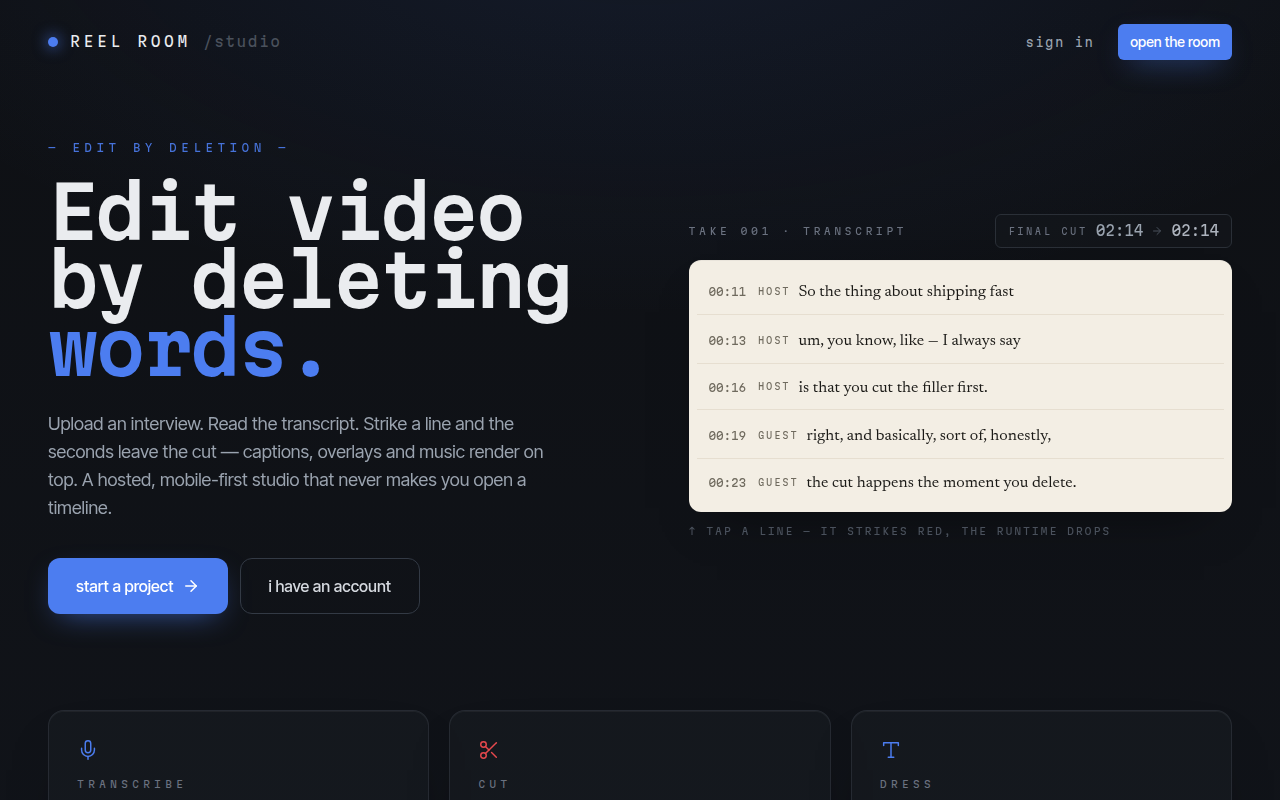Click the i have an account button
Viewport: 1280px width, 800px height.
point(330,586)
